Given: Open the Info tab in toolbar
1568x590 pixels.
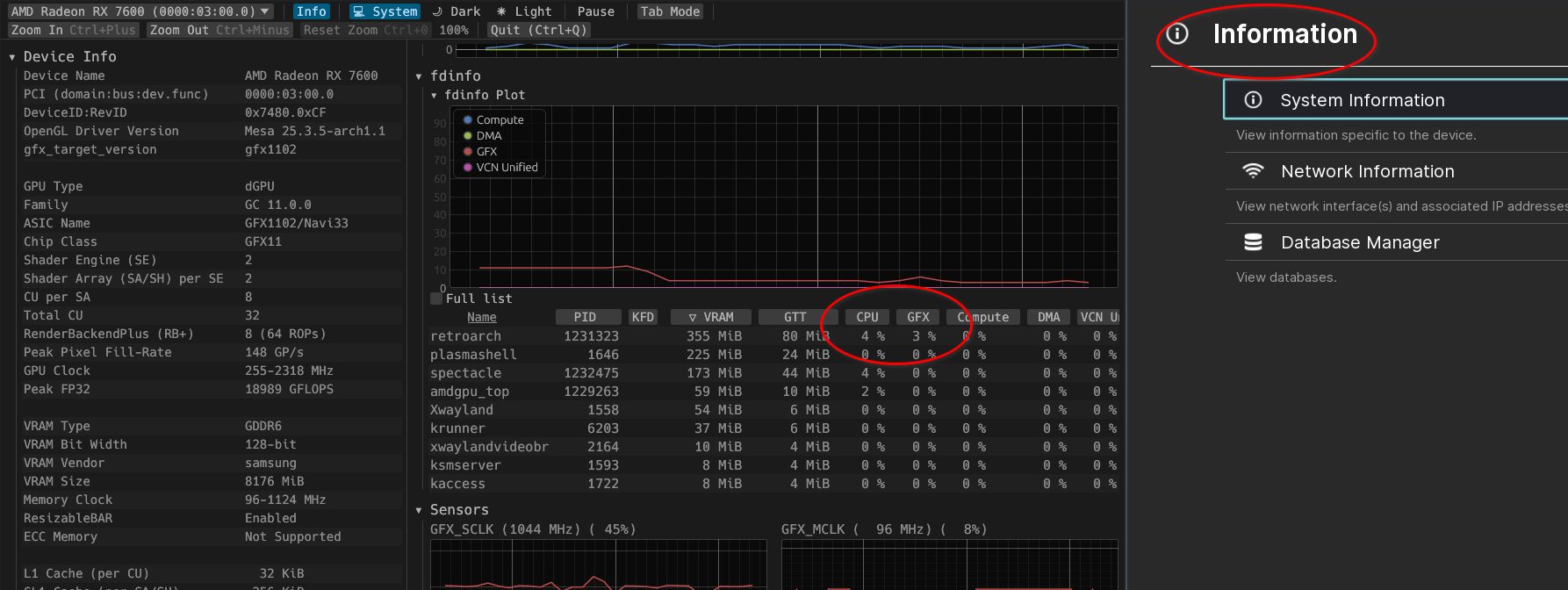Looking at the screenshot, I should [311, 11].
